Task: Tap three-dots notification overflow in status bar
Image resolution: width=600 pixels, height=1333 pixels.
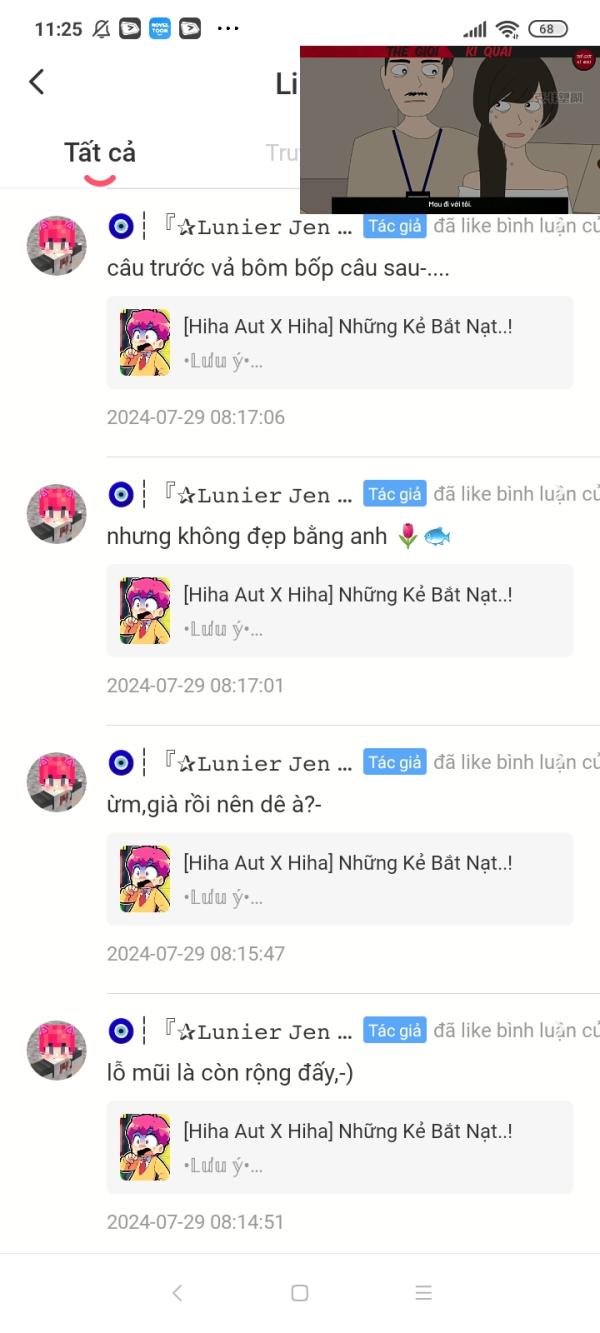Action: [x=228, y=28]
